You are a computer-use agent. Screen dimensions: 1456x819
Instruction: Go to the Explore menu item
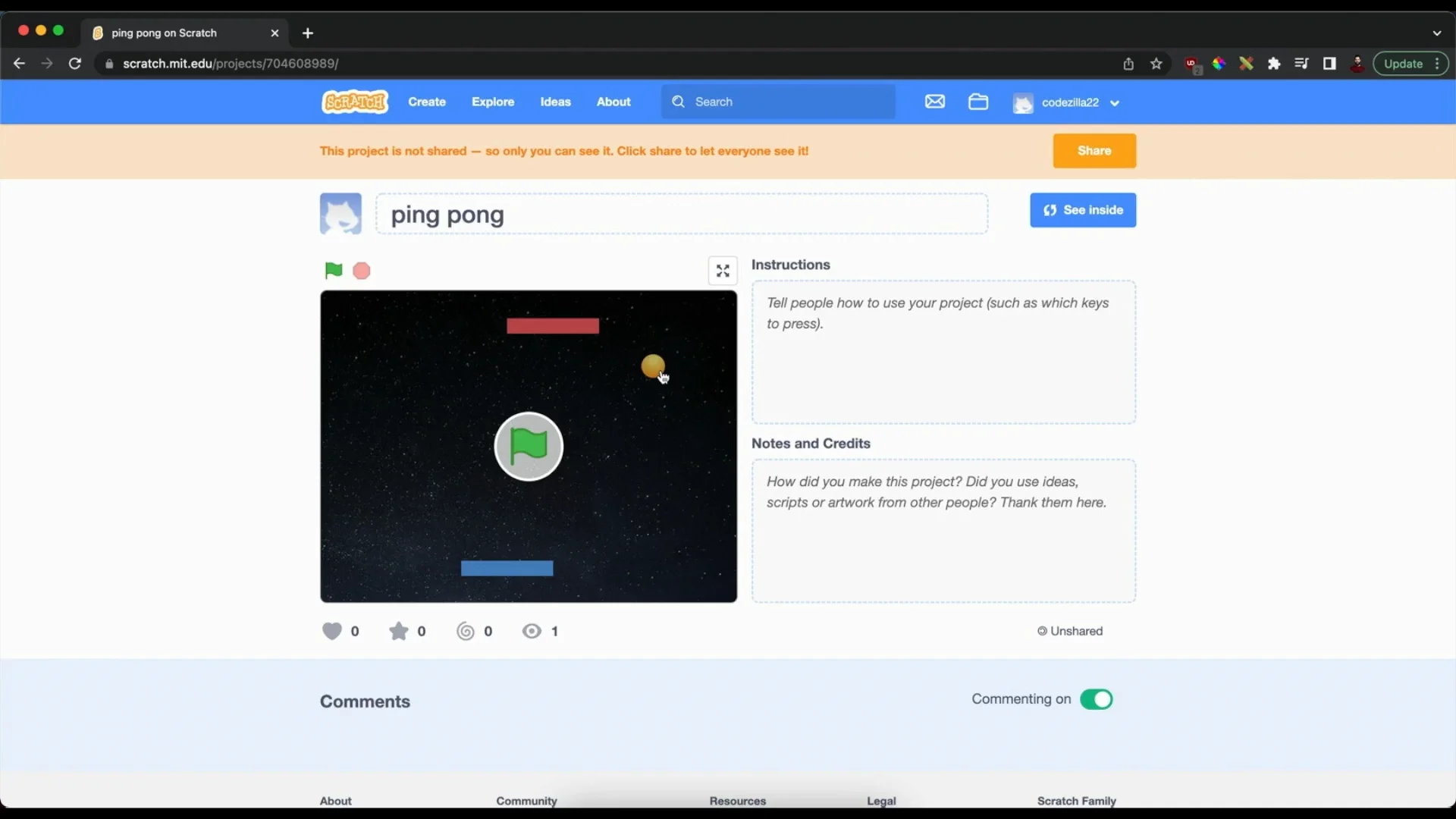pyautogui.click(x=493, y=102)
